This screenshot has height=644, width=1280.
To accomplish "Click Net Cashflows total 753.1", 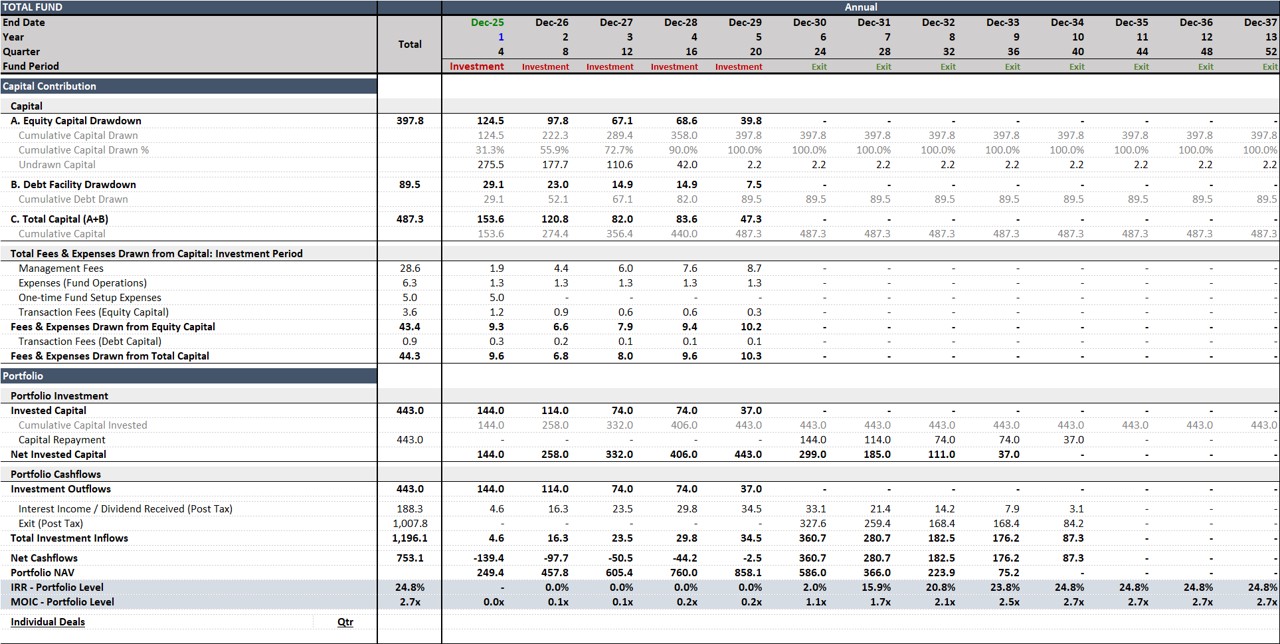I will [x=410, y=558].
